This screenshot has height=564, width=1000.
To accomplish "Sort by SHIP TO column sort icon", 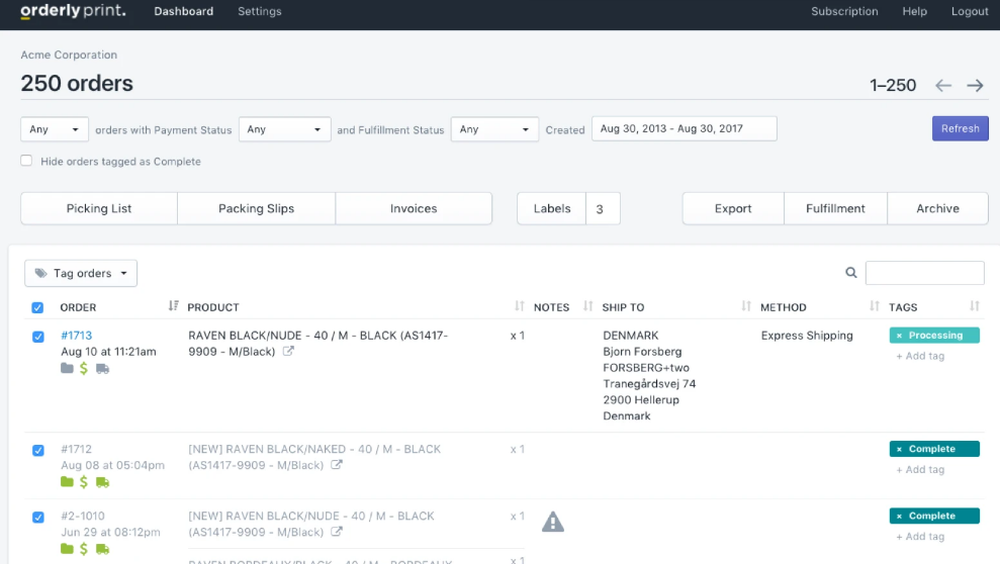I will (746, 306).
